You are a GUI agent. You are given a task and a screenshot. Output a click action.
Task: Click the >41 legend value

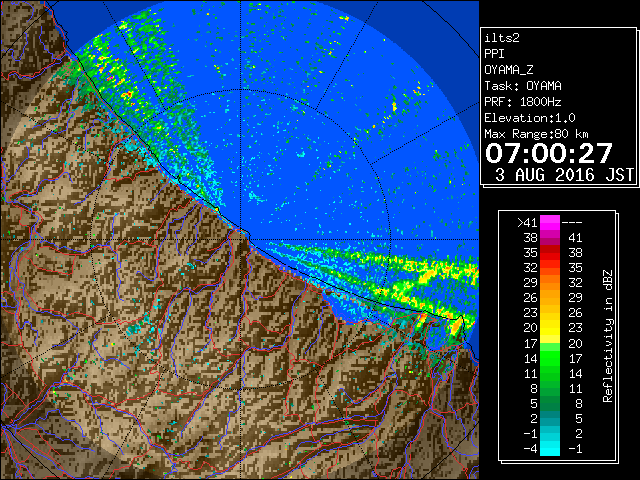[x=527, y=223]
